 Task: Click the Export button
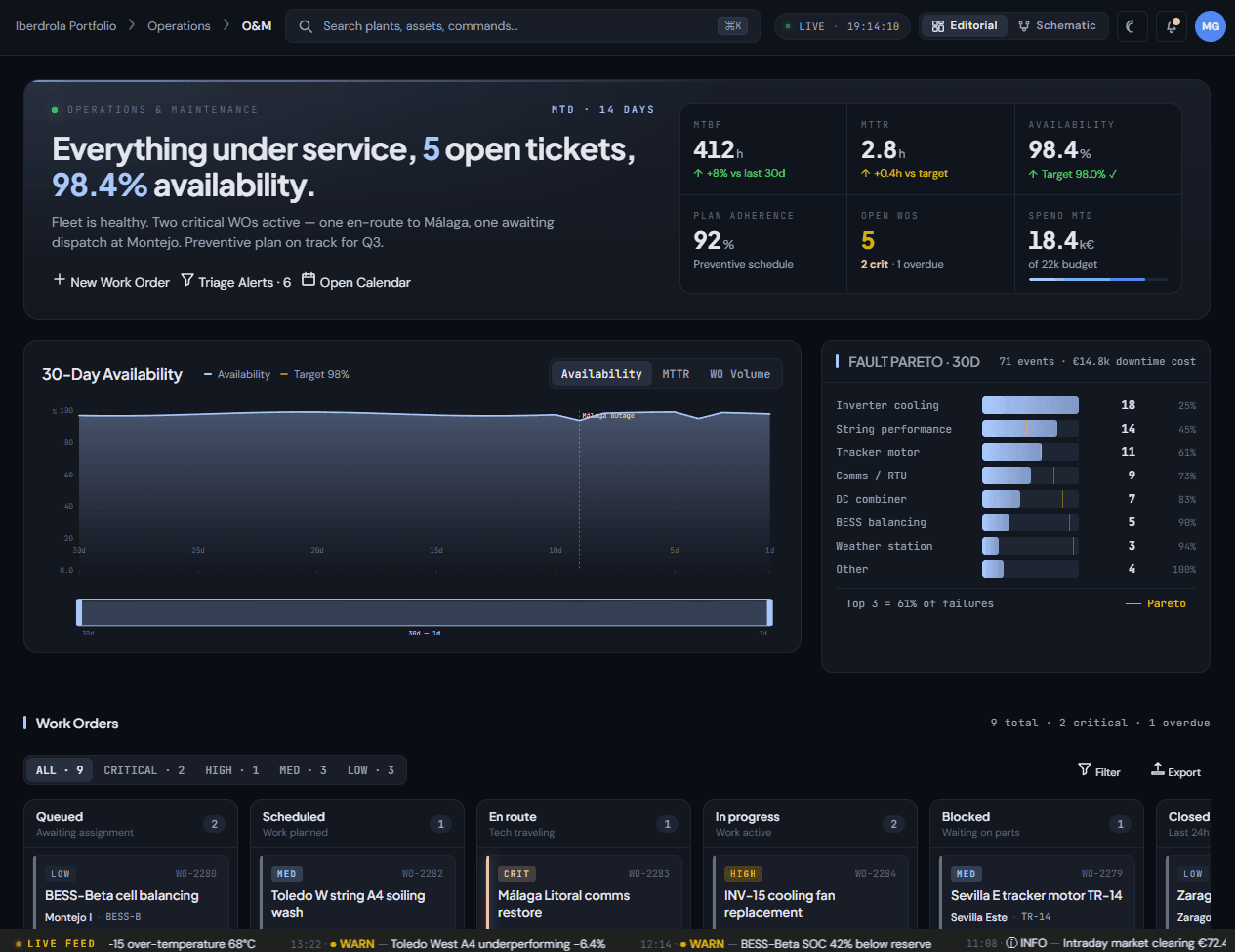1176,771
